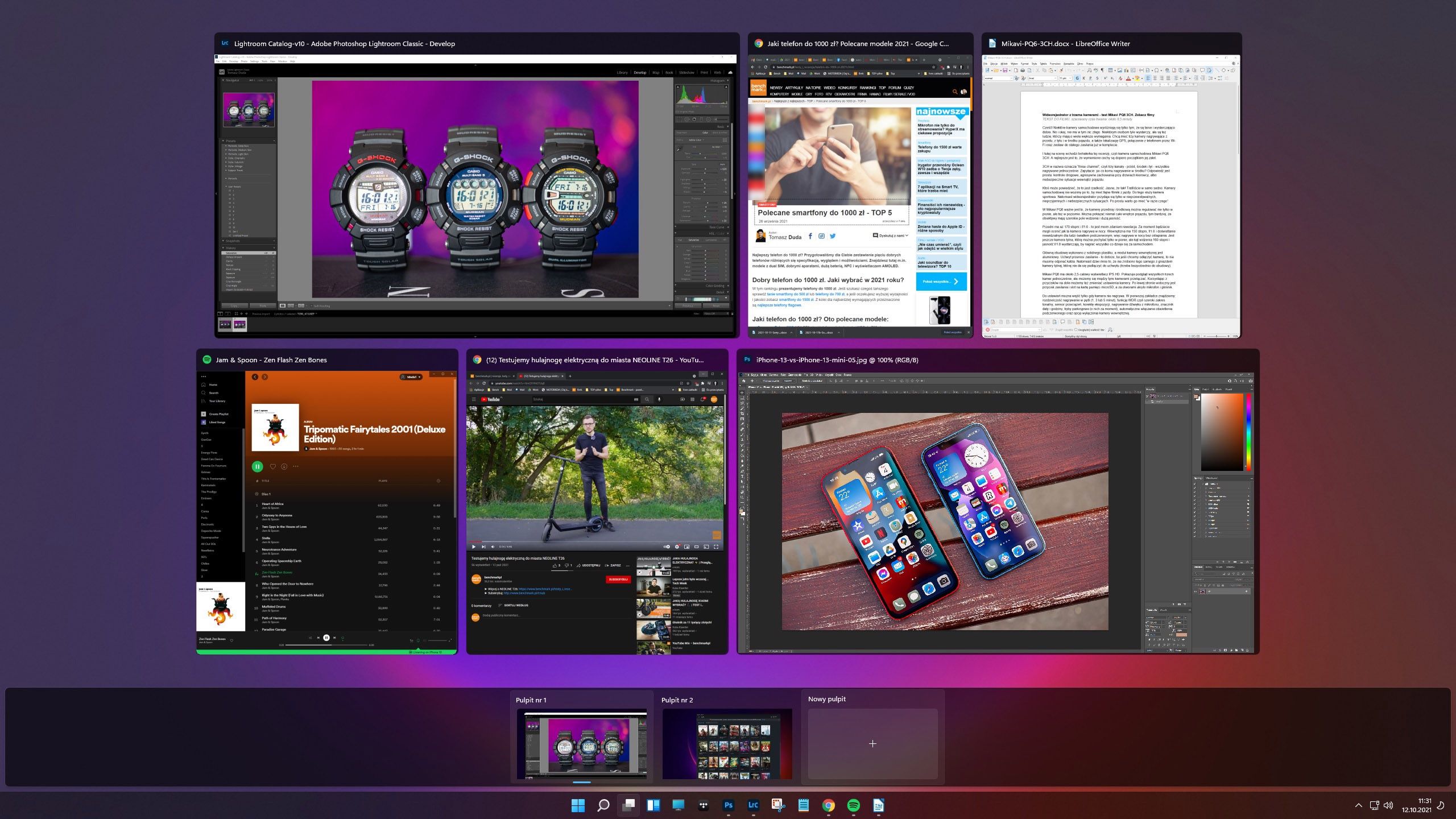Enter fullscreen on the YouTube video

pyautogui.click(x=716, y=547)
